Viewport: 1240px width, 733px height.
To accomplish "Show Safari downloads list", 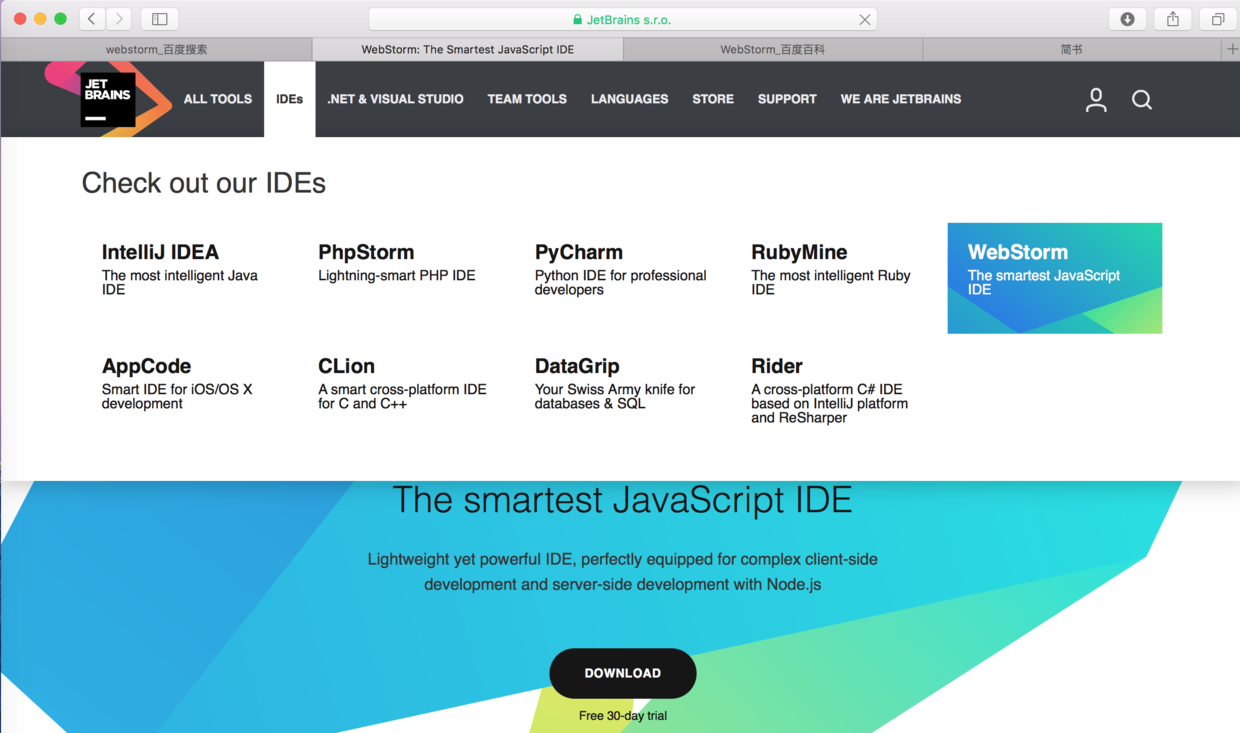I will coord(1128,19).
